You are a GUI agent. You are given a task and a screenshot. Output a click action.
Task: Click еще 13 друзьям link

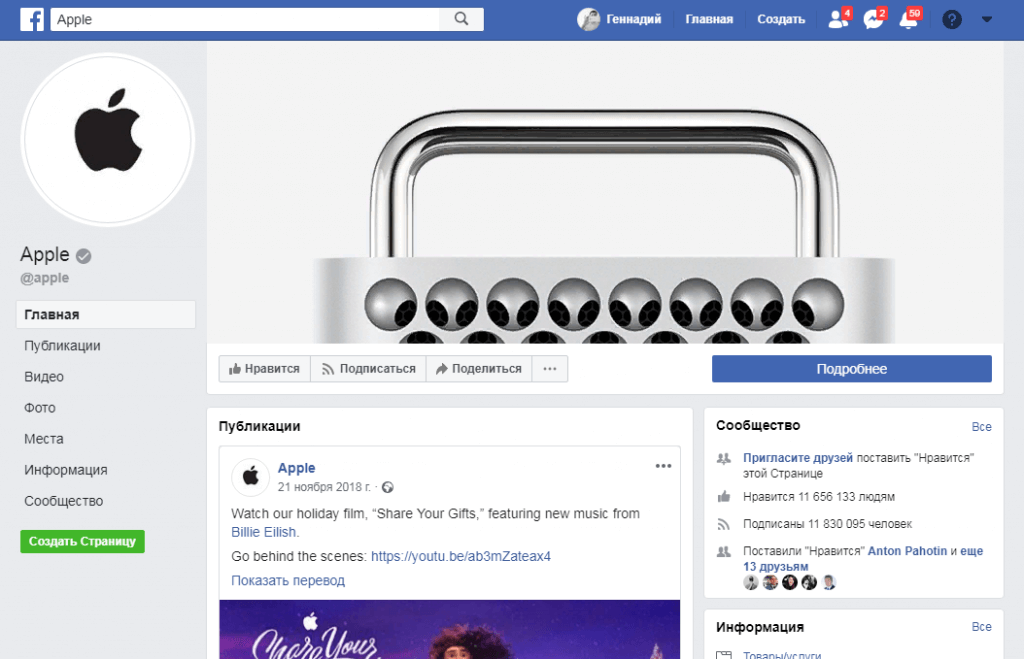tap(863, 558)
